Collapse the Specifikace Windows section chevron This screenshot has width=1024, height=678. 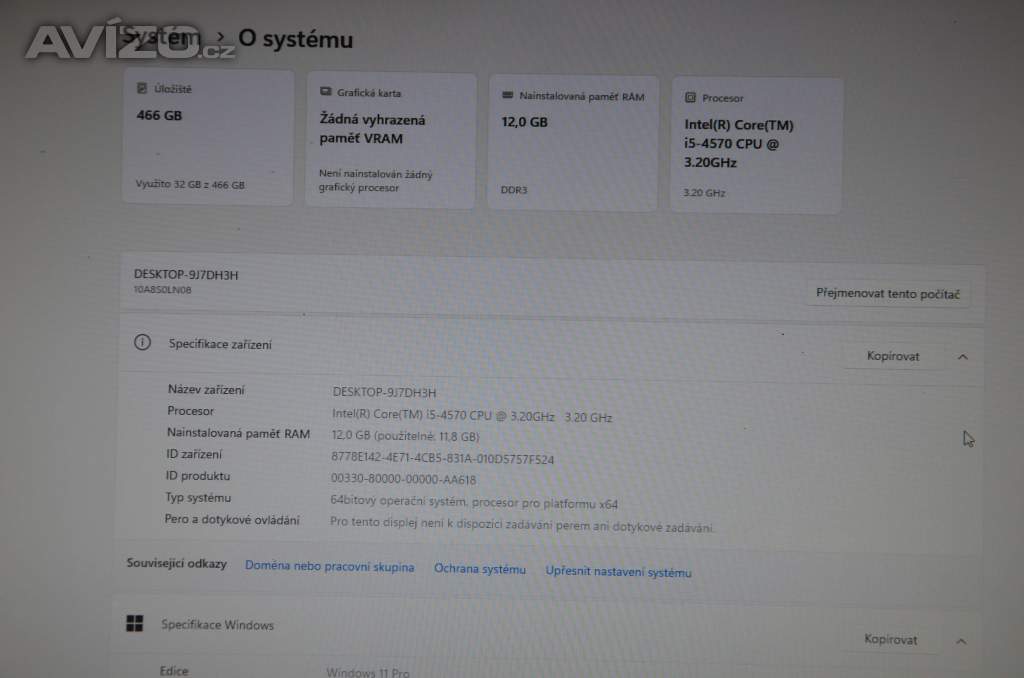[x=960, y=640]
